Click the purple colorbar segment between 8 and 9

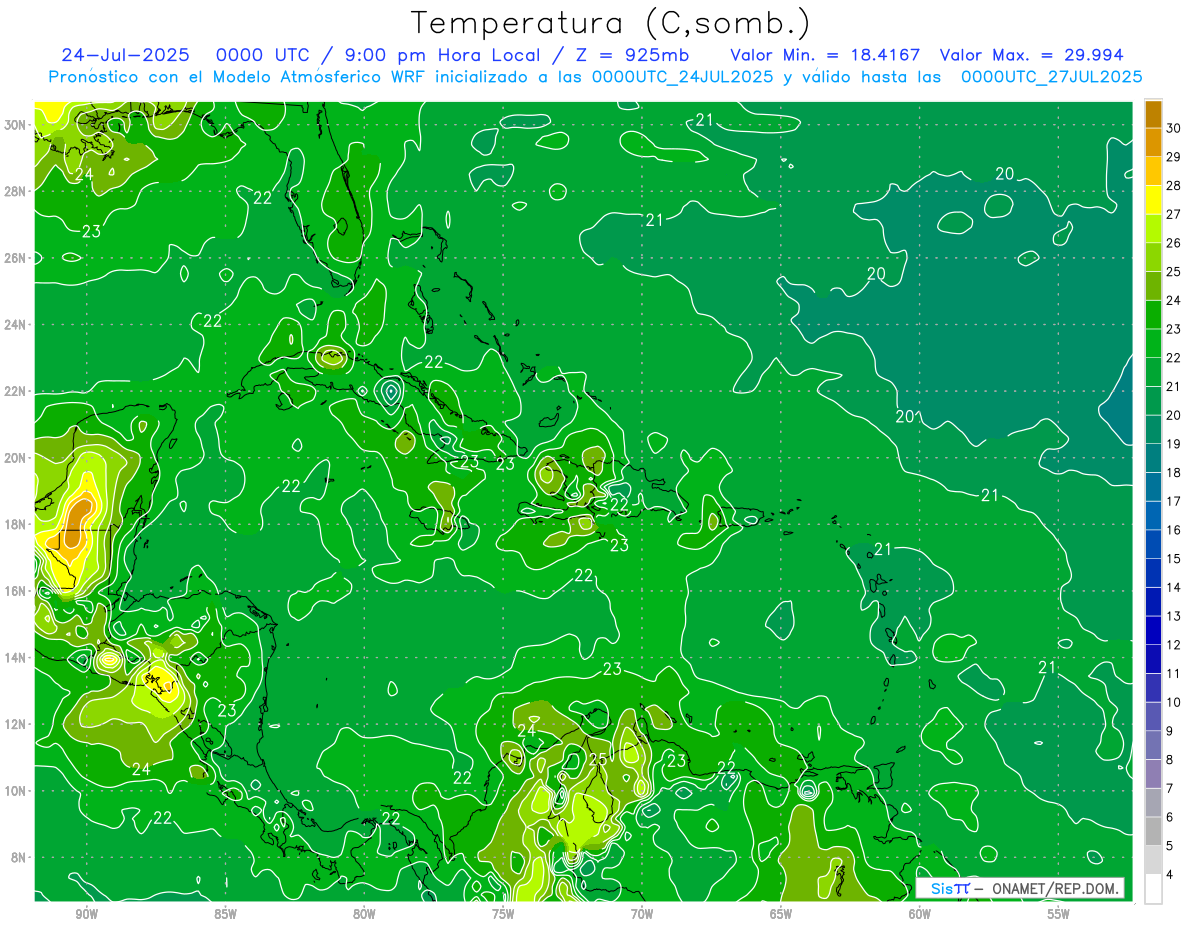(1153, 745)
